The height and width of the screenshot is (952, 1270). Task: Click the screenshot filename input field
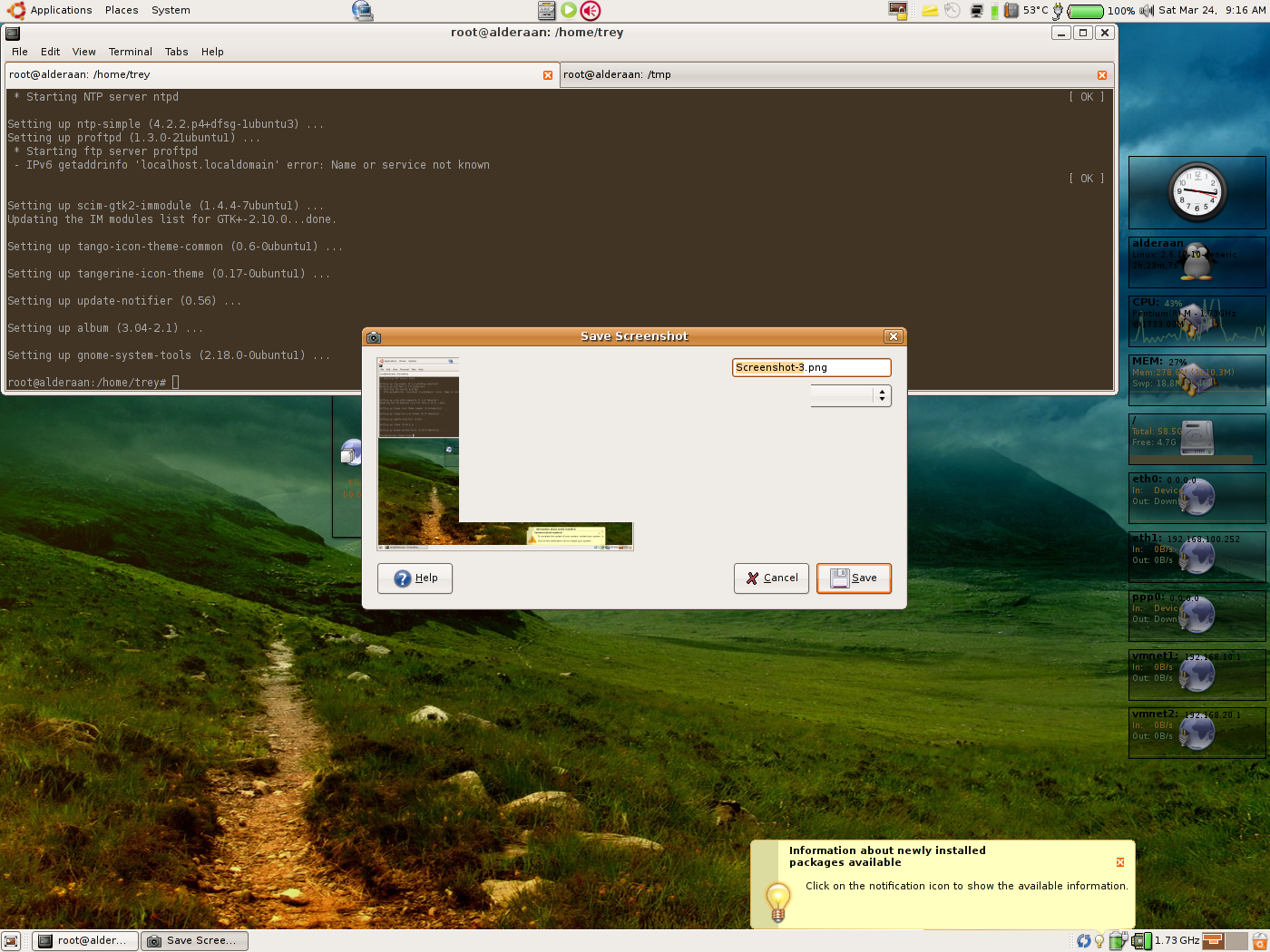(811, 367)
